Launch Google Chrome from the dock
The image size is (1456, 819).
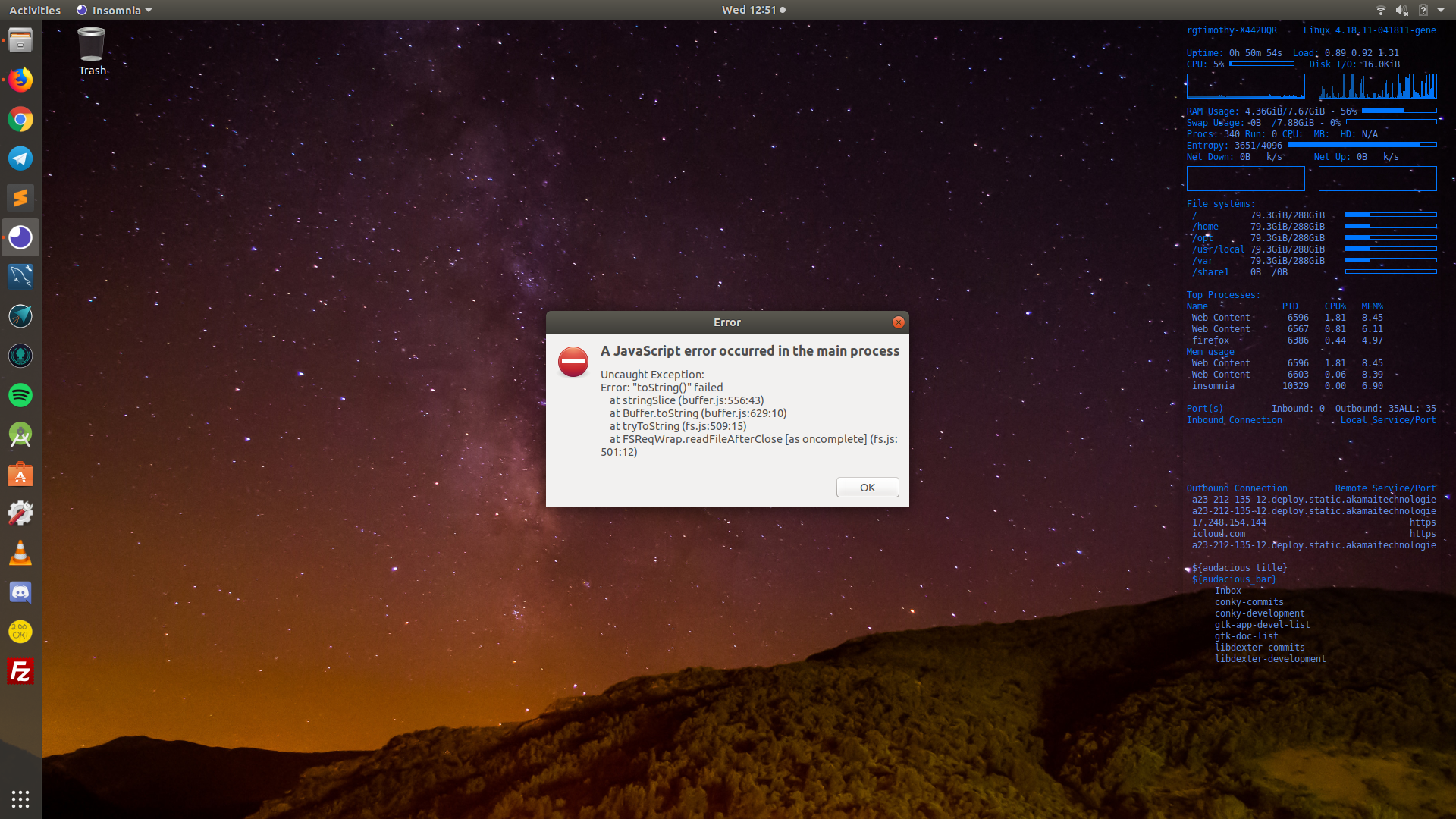click(20, 119)
